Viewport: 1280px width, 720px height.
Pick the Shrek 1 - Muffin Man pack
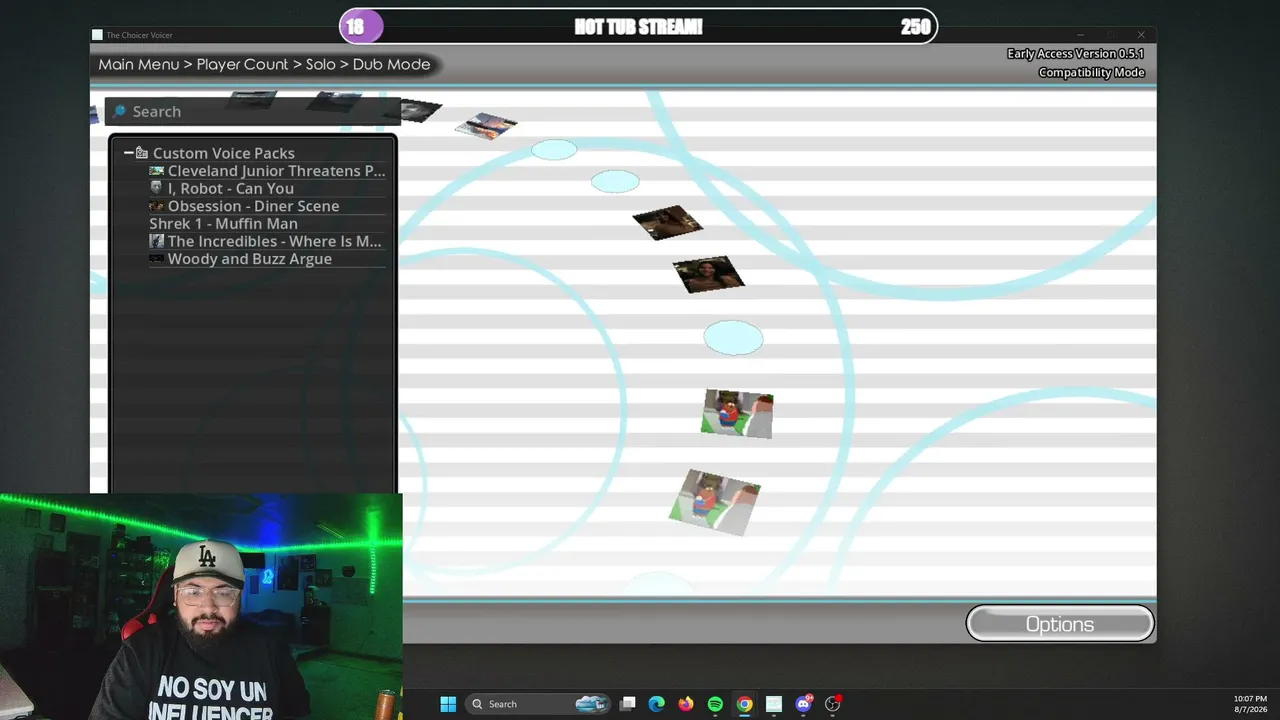267,224
